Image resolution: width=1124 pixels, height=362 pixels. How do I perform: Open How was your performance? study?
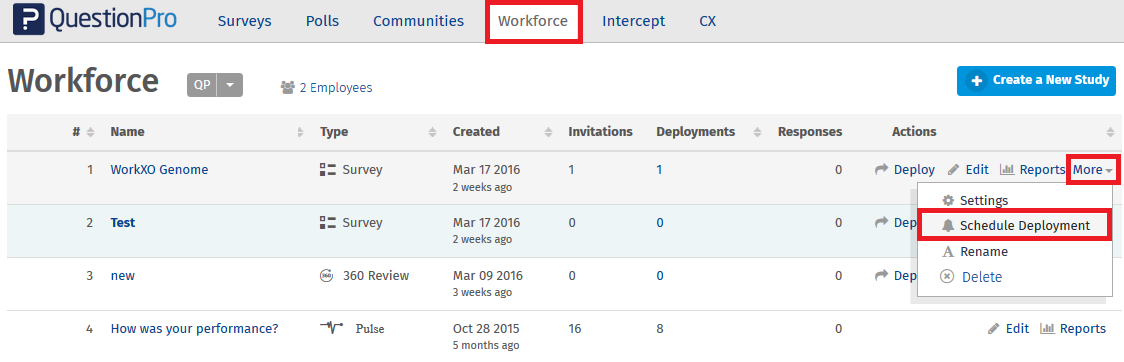[x=194, y=329]
